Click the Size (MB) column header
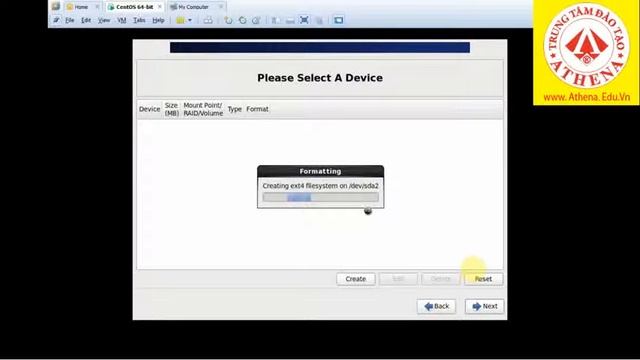This screenshot has height=360, width=640. 171,109
